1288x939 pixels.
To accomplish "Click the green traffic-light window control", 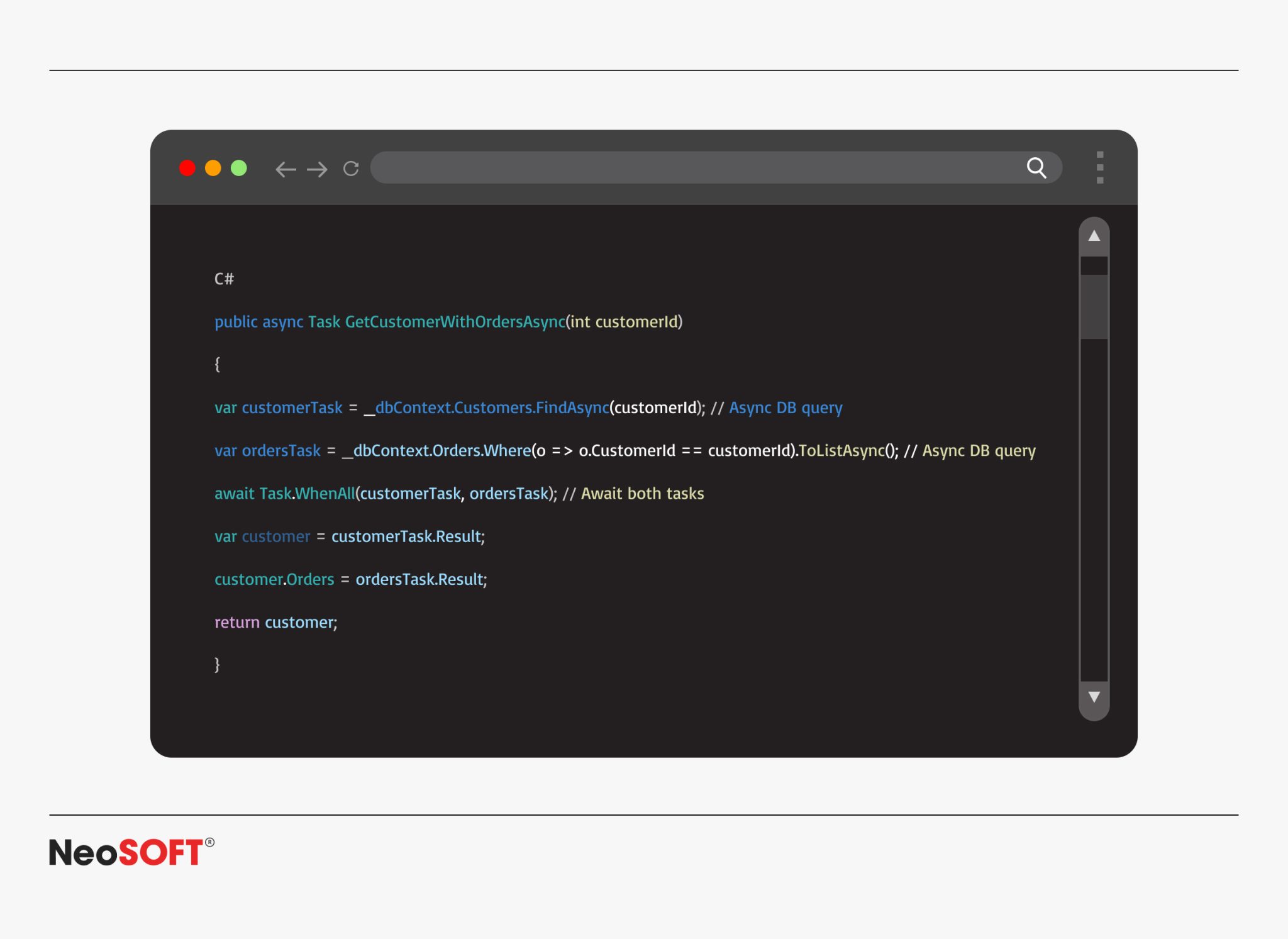I will tap(238, 169).
